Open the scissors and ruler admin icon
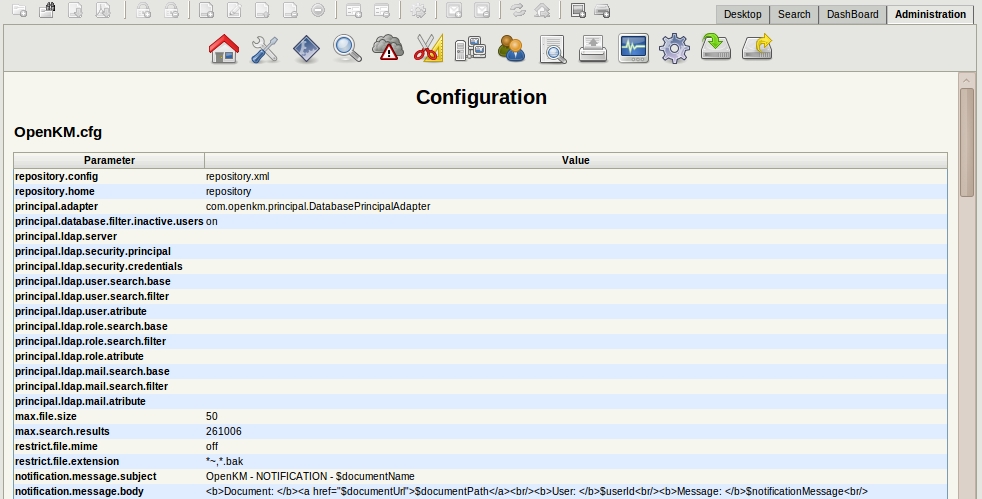 point(428,48)
